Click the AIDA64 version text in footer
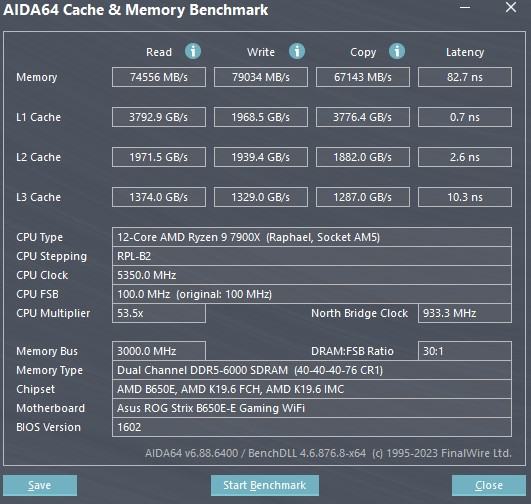531x504 pixels. click(x=328, y=453)
